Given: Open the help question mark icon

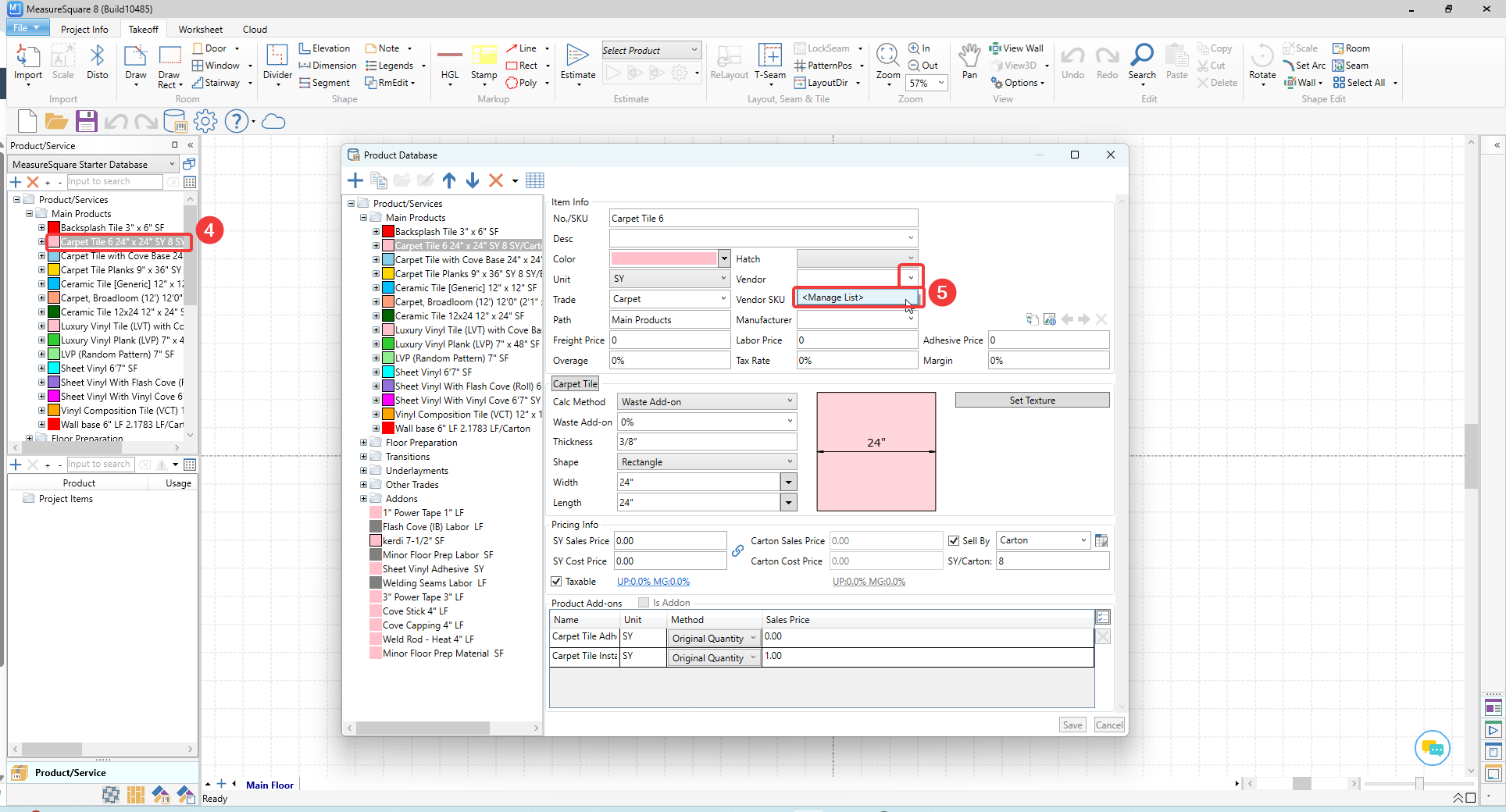Looking at the screenshot, I should pos(237,121).
